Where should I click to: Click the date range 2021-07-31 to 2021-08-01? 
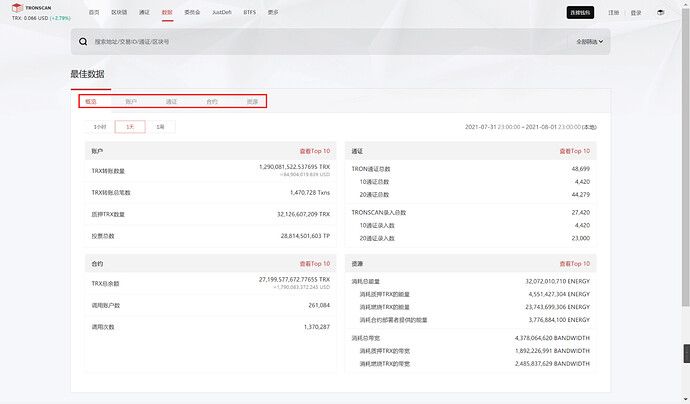531,127
